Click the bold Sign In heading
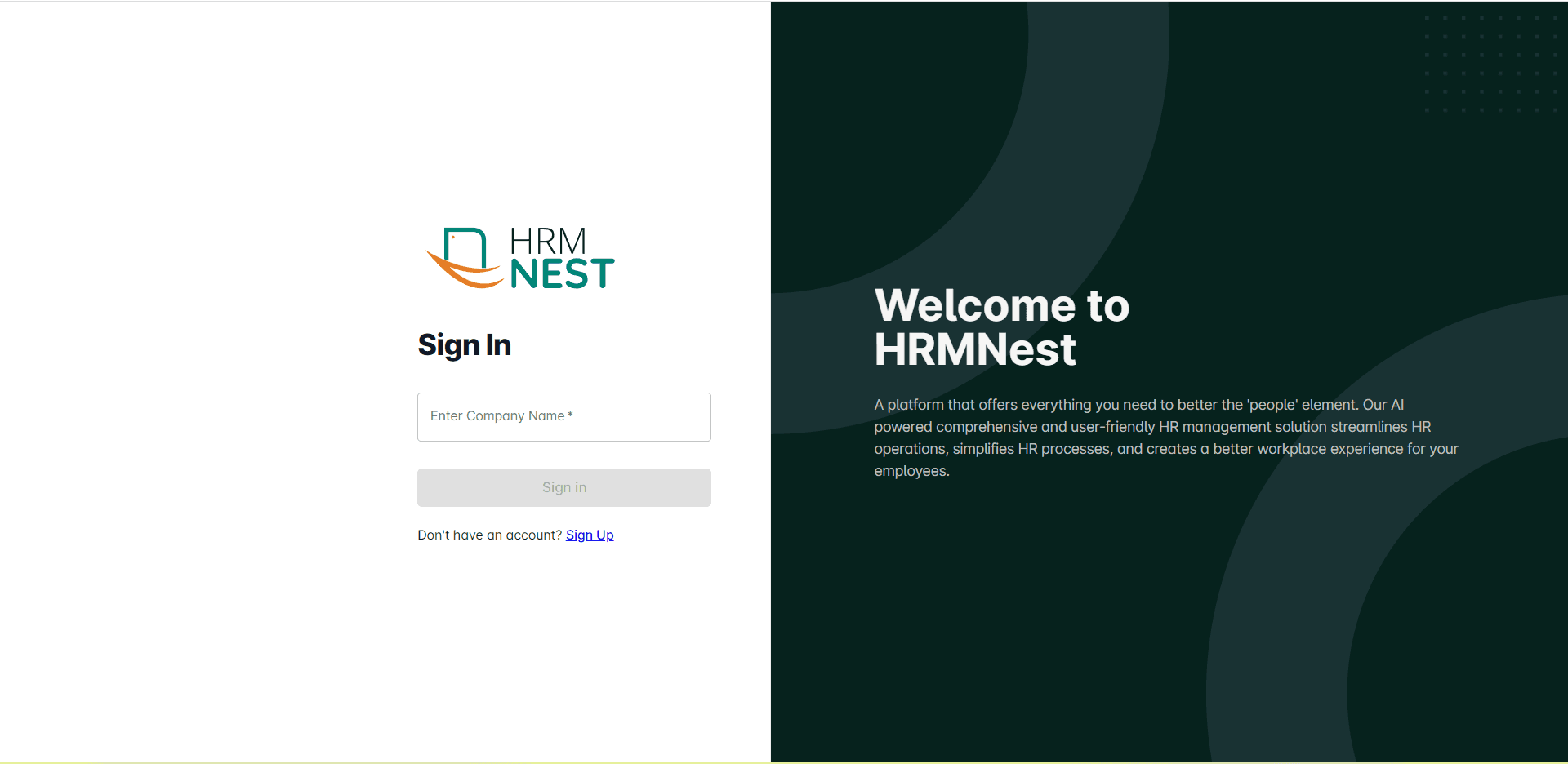The image size is (1568, 764). 464,345
